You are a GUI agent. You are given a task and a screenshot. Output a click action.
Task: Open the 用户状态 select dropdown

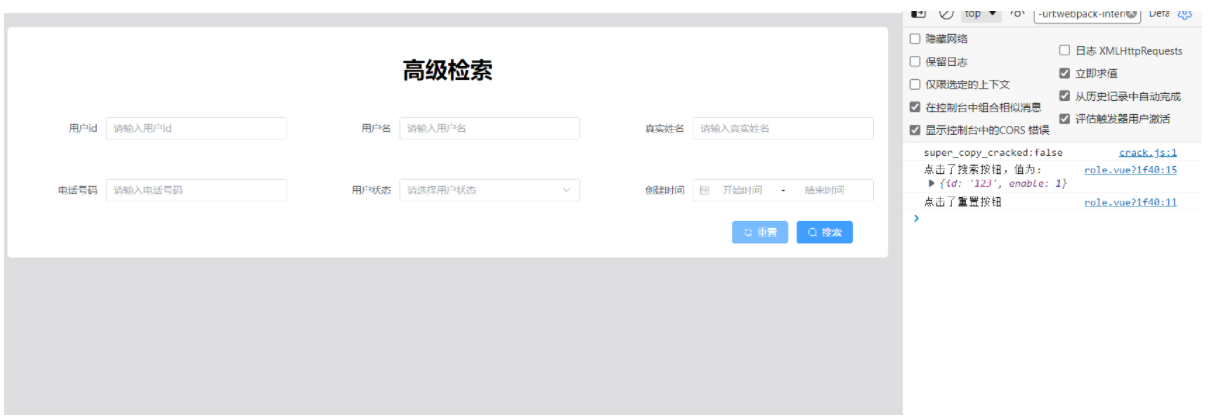pyautogui.click(x=489, y=190)
